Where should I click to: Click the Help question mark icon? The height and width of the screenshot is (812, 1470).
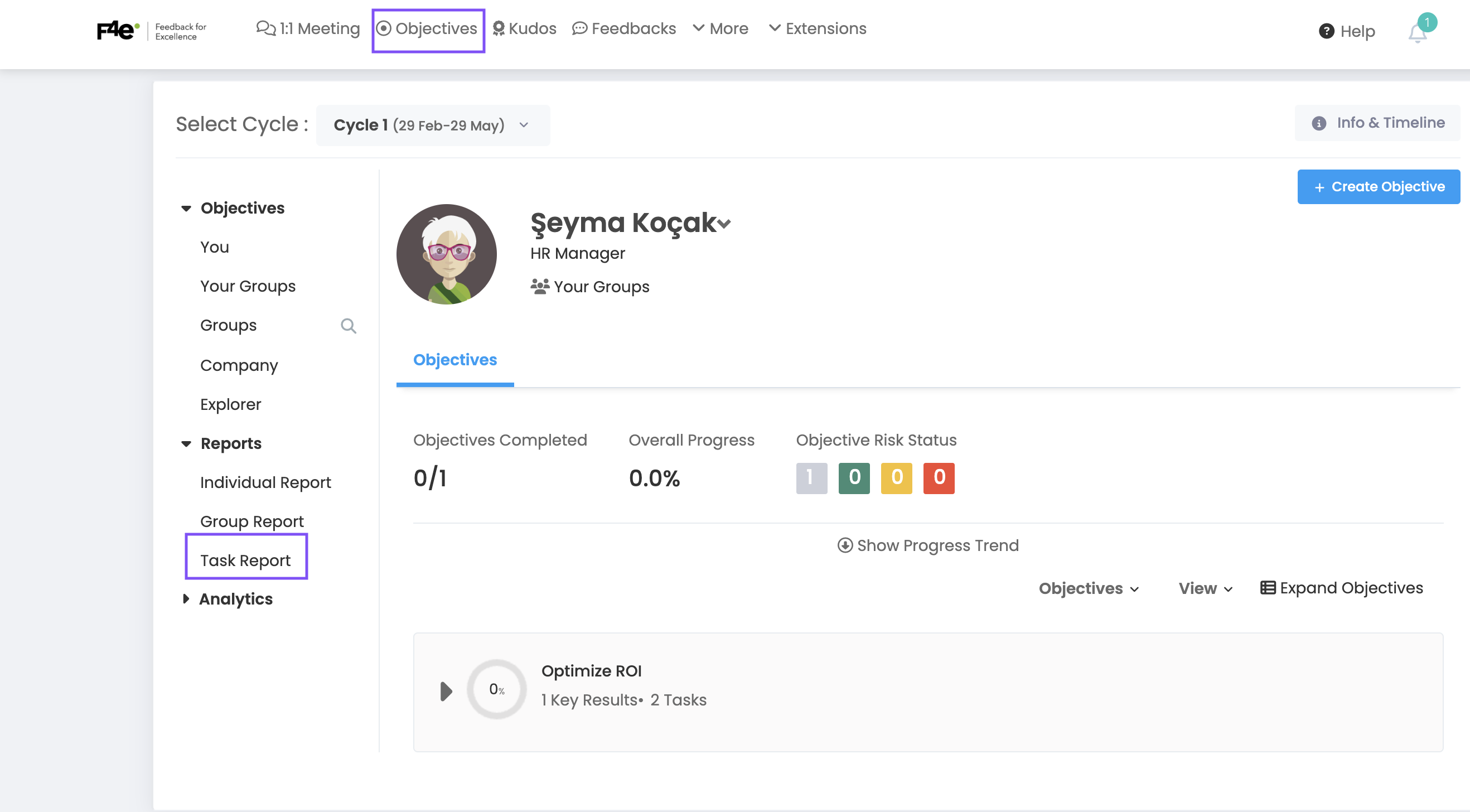(1326, 31)
